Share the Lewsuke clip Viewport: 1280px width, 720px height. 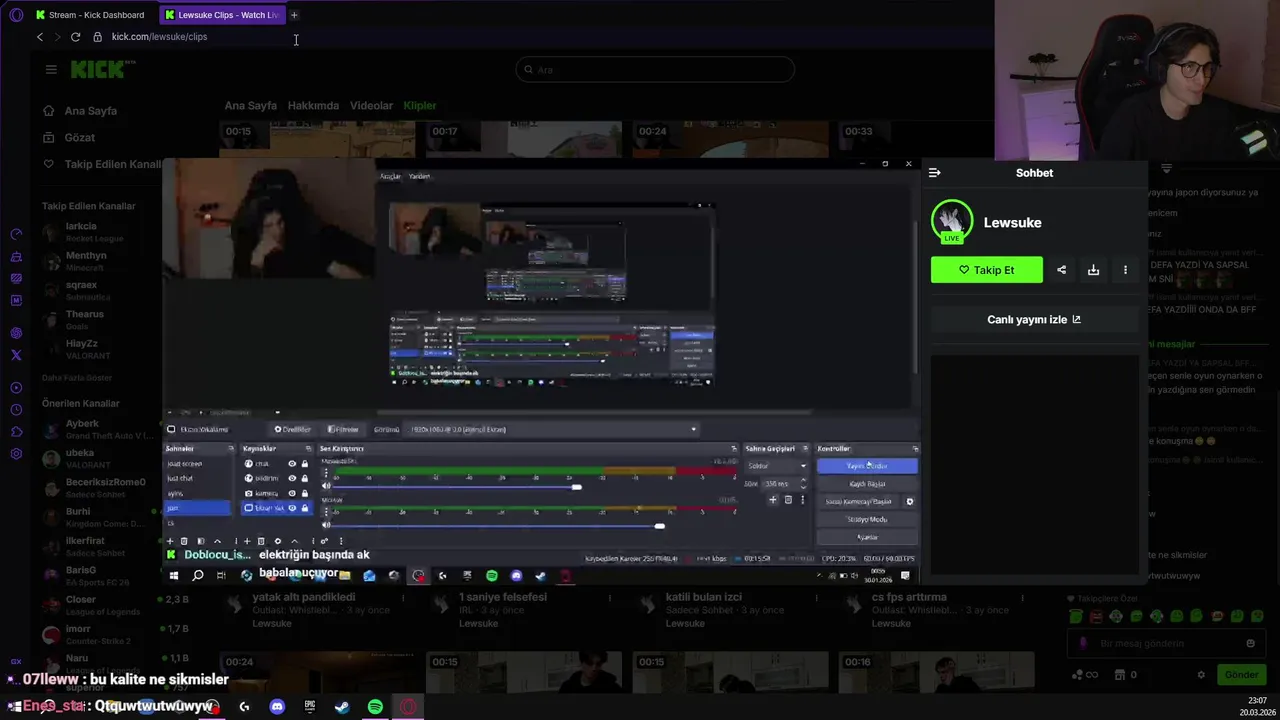click(x=1061, y=270)
